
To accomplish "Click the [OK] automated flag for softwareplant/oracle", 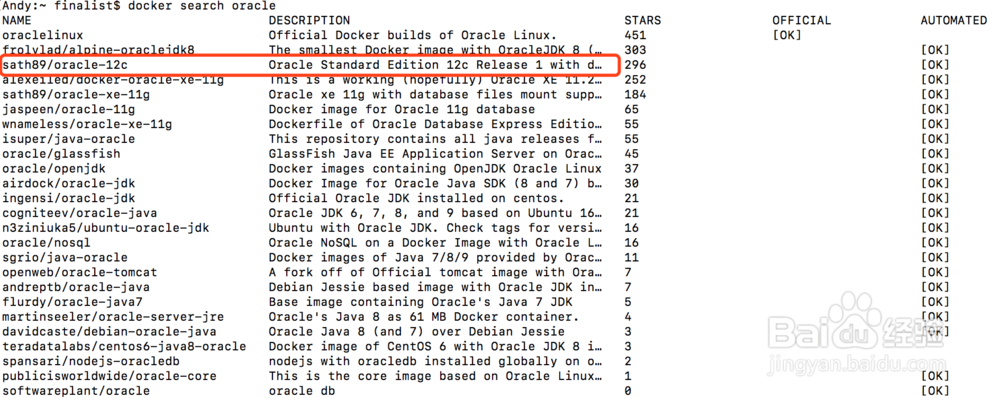I will pyautogui.click(x=935, y=391).
